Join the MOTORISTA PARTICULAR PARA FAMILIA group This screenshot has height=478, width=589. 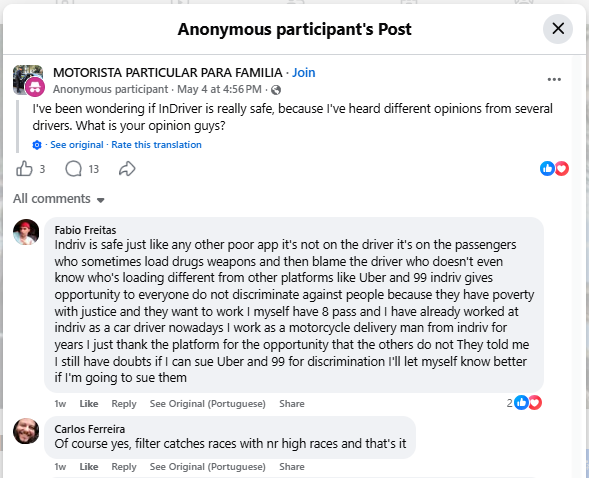click(x=304, y=72)
